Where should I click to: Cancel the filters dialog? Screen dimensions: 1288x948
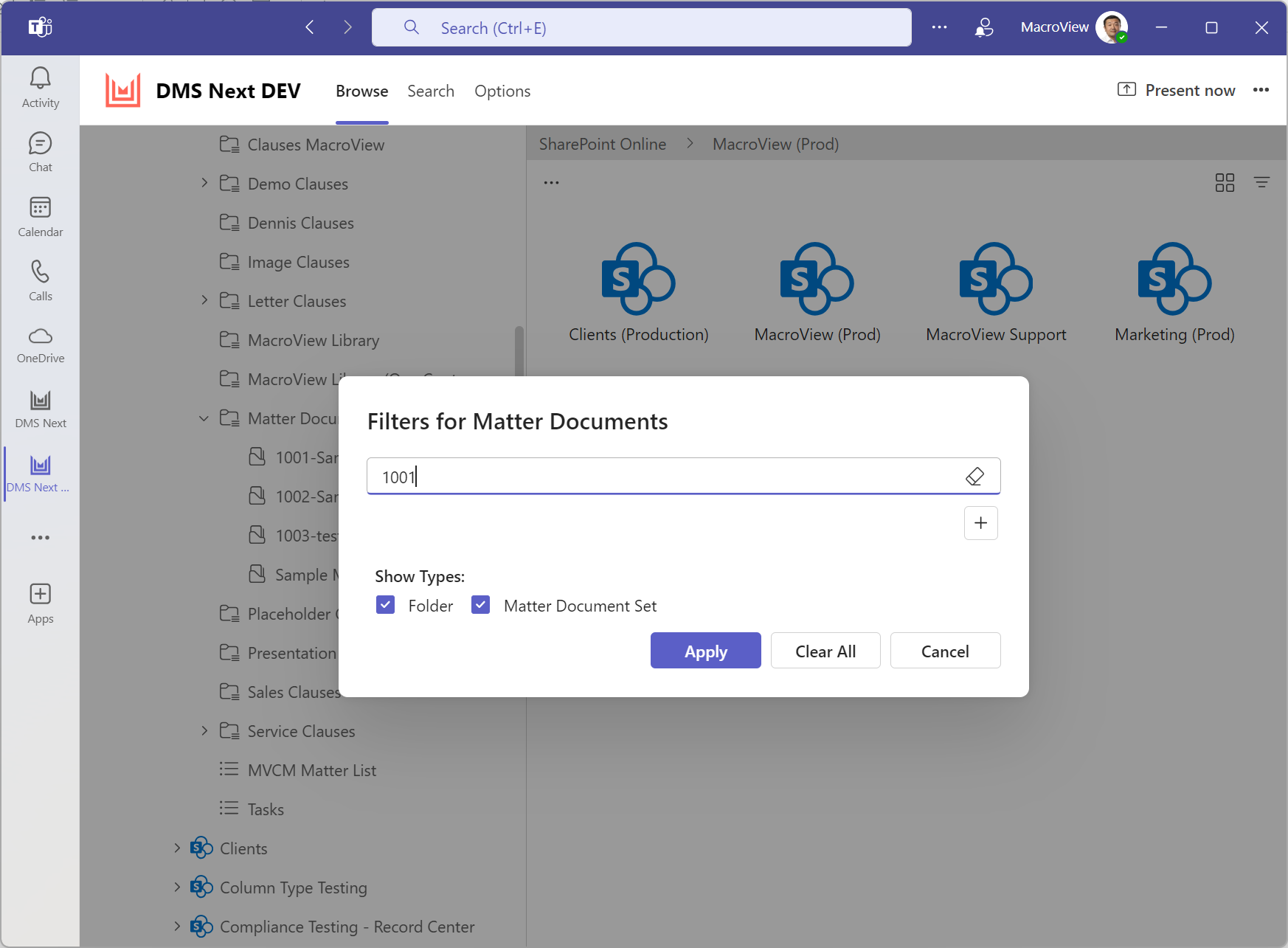(x=945, y=651)
